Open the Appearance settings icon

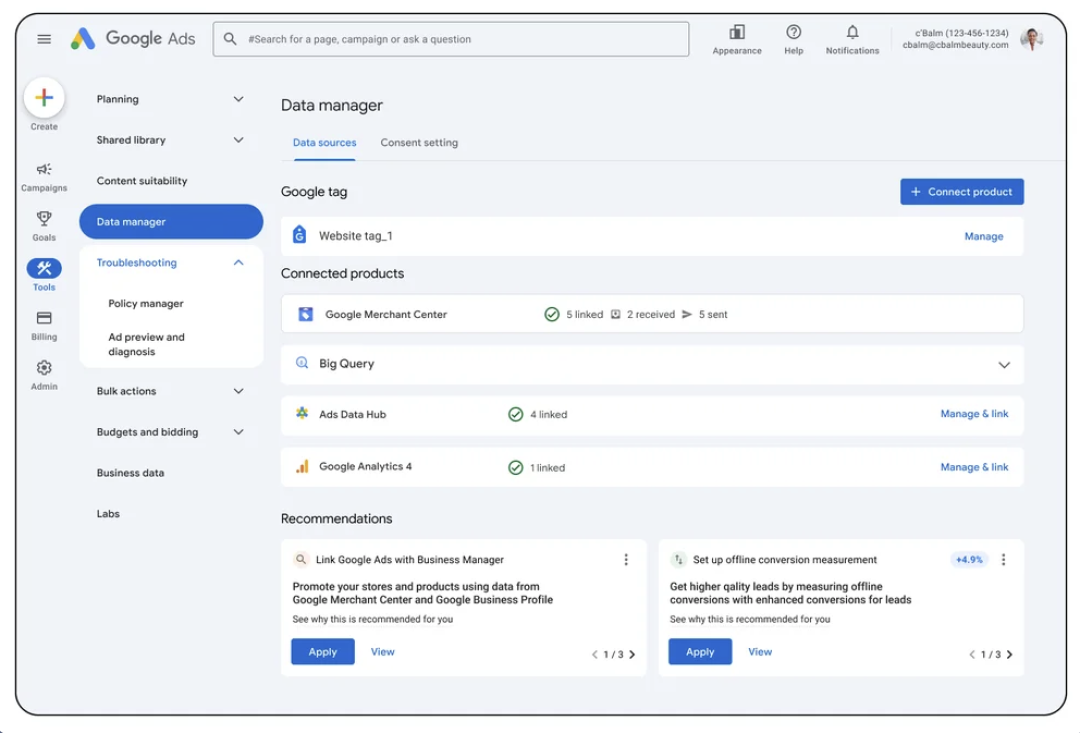(x=737, y=32)
